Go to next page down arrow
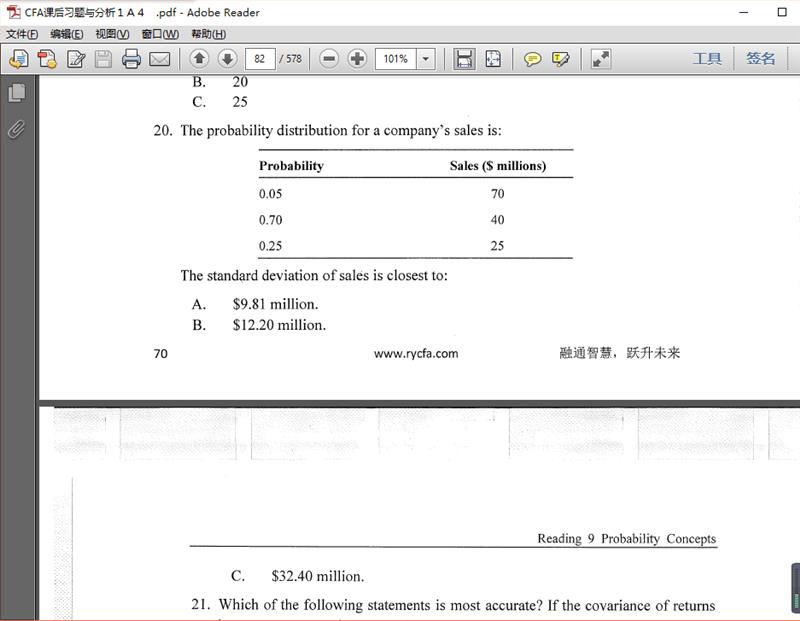Viewport: 800px width, 621px height. point(228,59)
